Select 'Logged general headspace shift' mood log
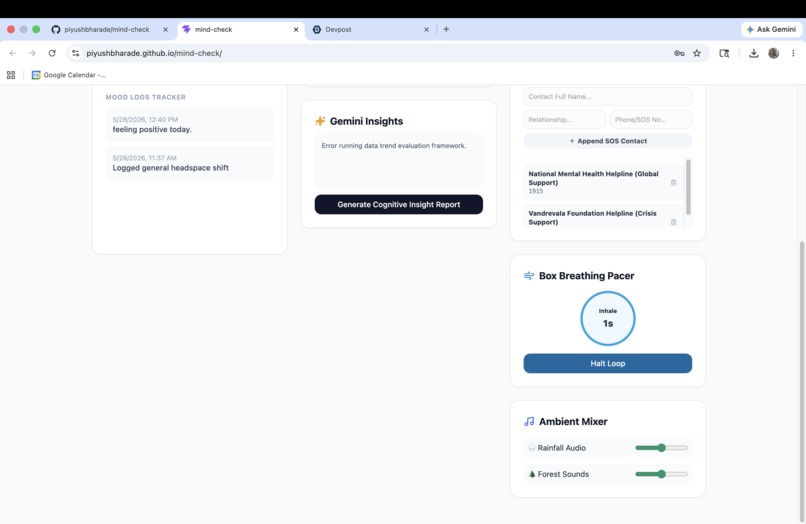Screen dimensions: 806x524 190,164
